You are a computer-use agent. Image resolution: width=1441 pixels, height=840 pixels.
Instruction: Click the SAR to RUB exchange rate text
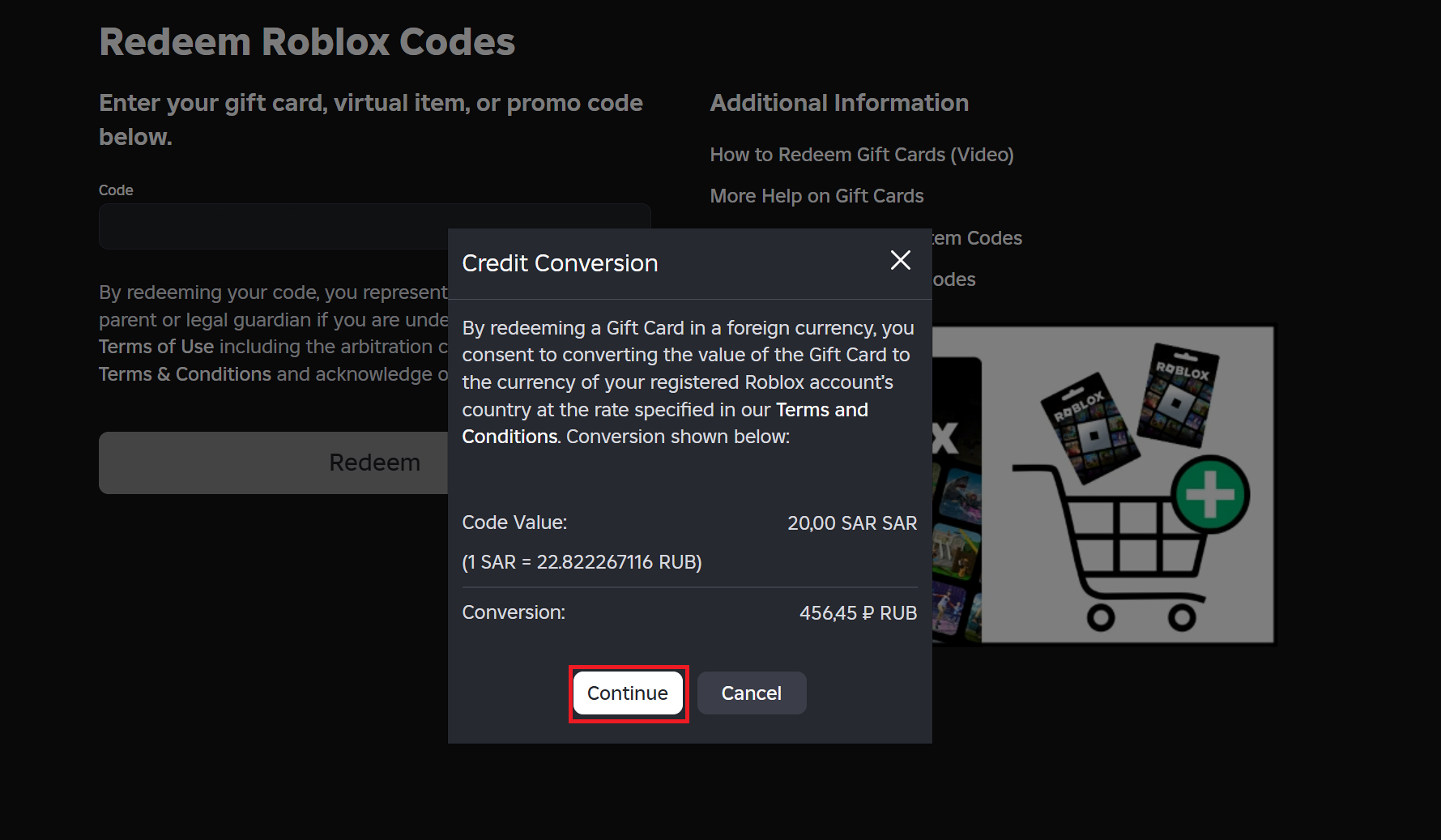pyautogui.click(x=582, y=562)
